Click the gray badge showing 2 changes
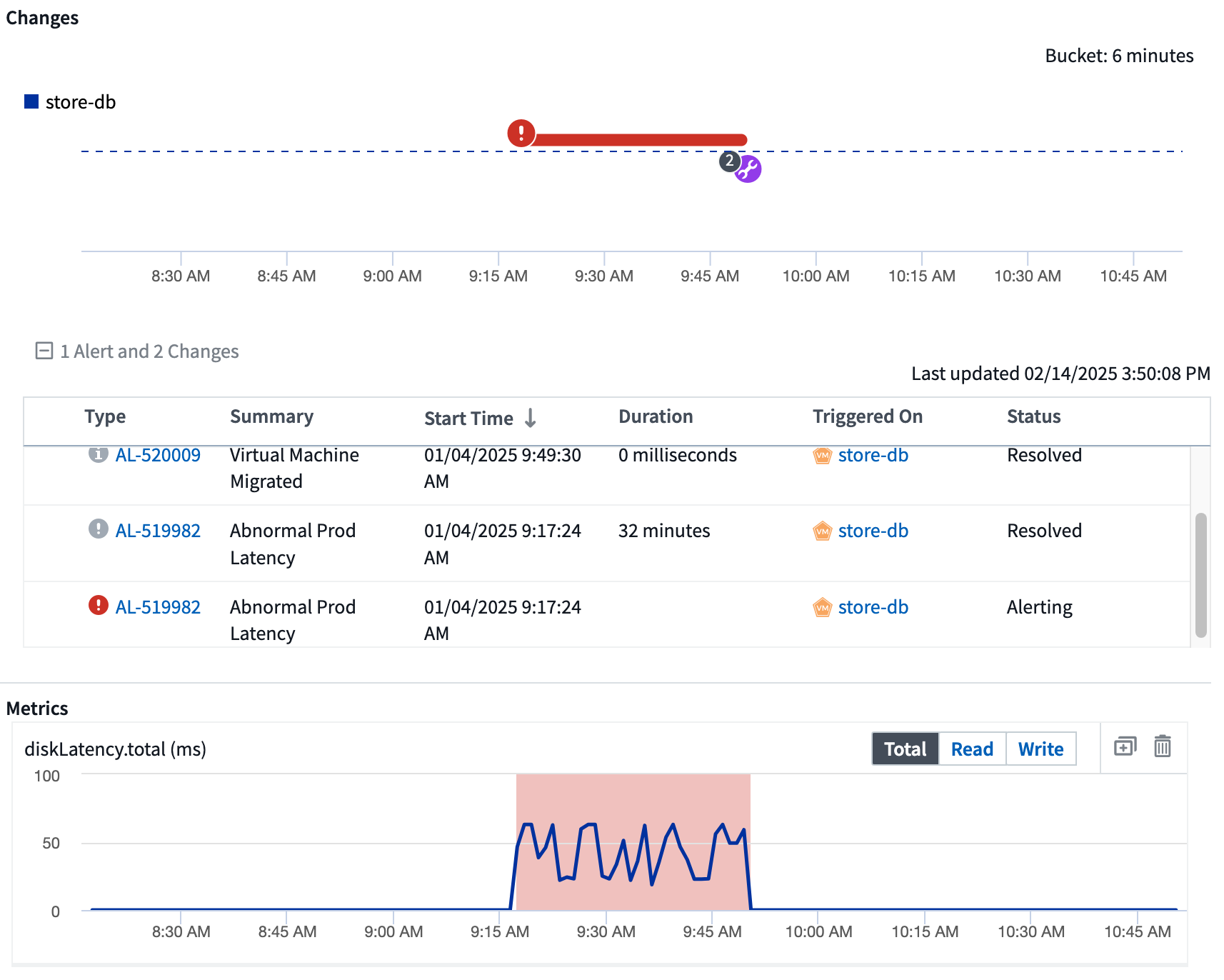 point(728,161)
